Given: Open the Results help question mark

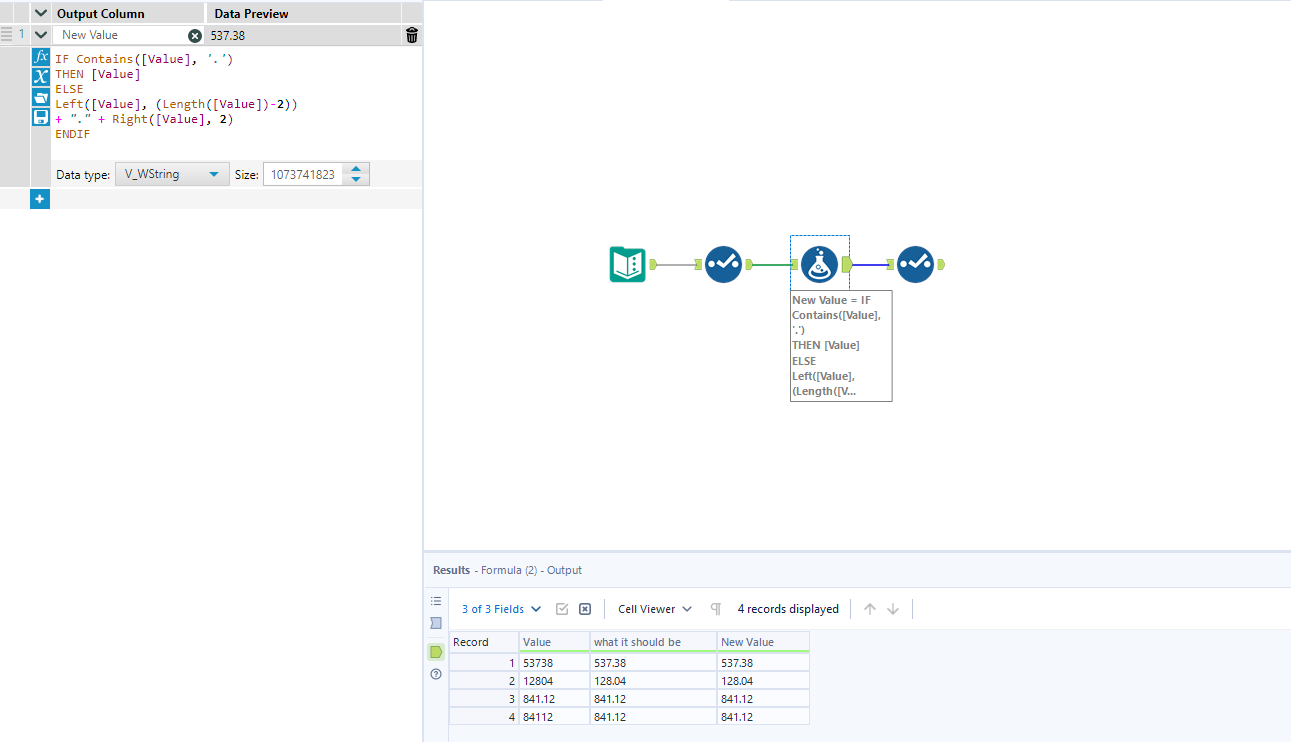Looking at the screenshot, I should [436, 674].
